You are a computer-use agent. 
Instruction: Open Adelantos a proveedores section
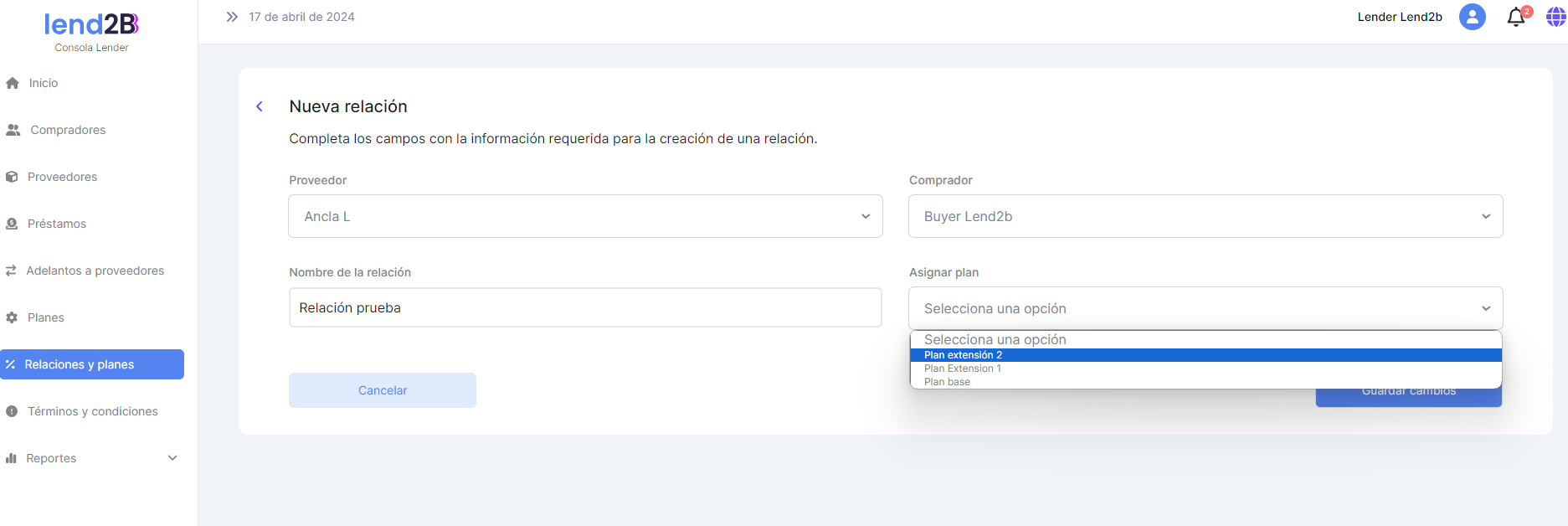coord(95,271)
